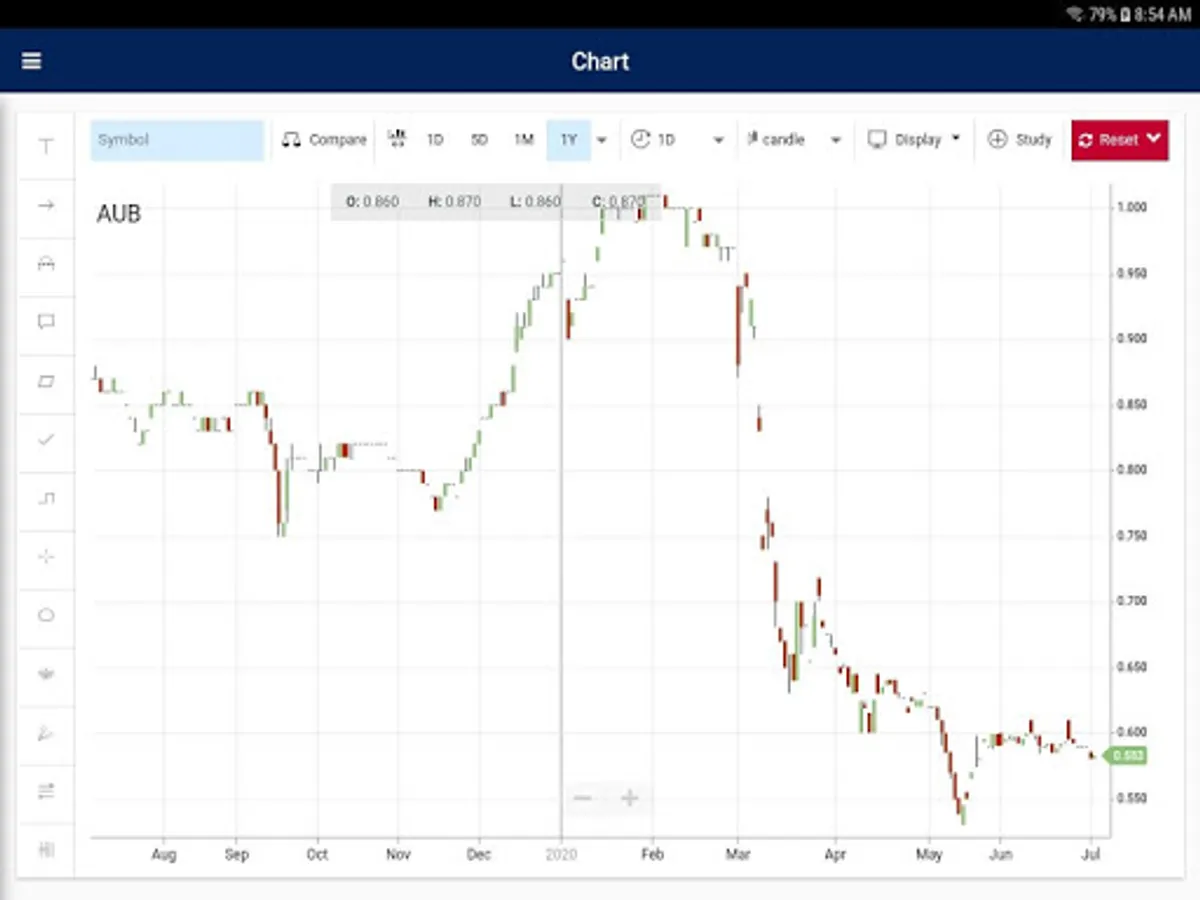1200x900 pixels.
Task: Expand the range dropdown beside 1Y
Action: (x=602, y=140)
